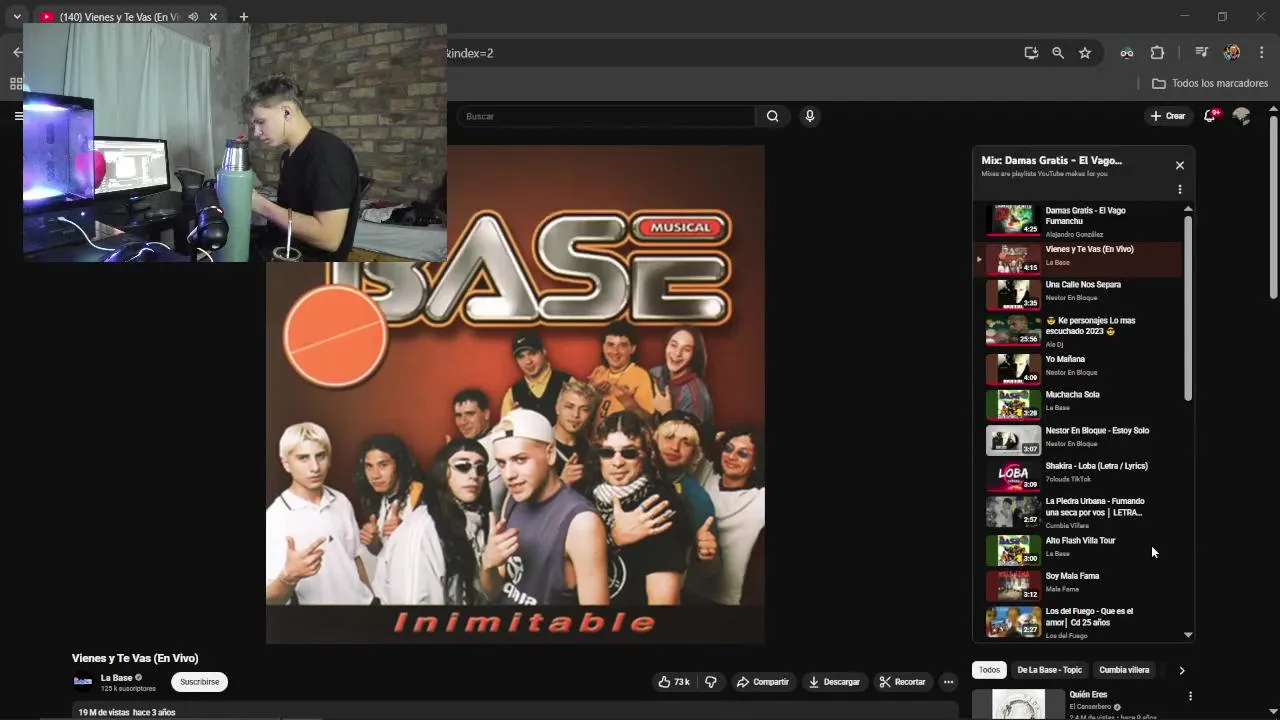Play Ke personajes Lo mas escuchado 2023

(1079, 330)
